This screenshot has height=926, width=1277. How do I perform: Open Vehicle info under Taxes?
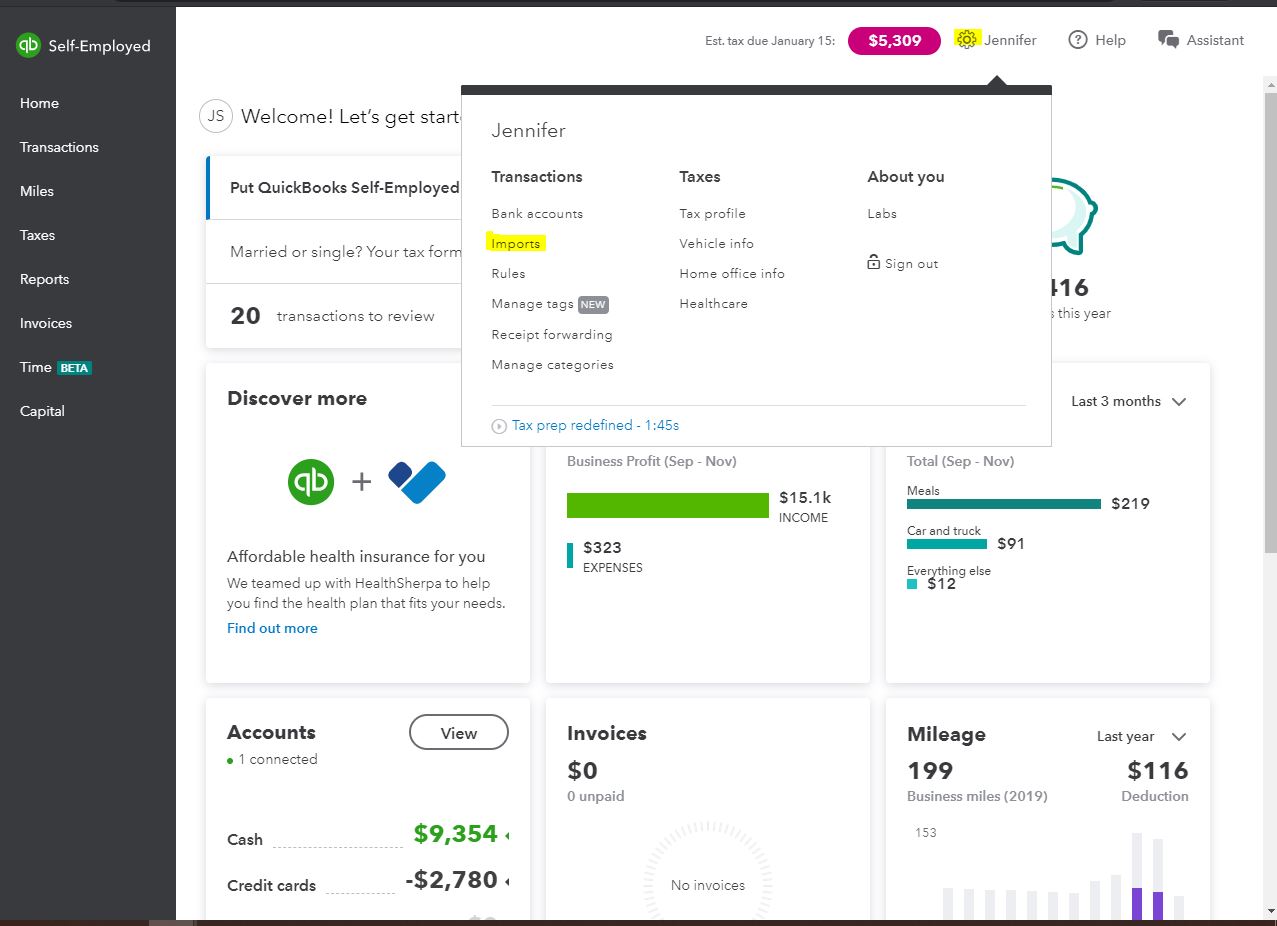click(x=716, y=243)
